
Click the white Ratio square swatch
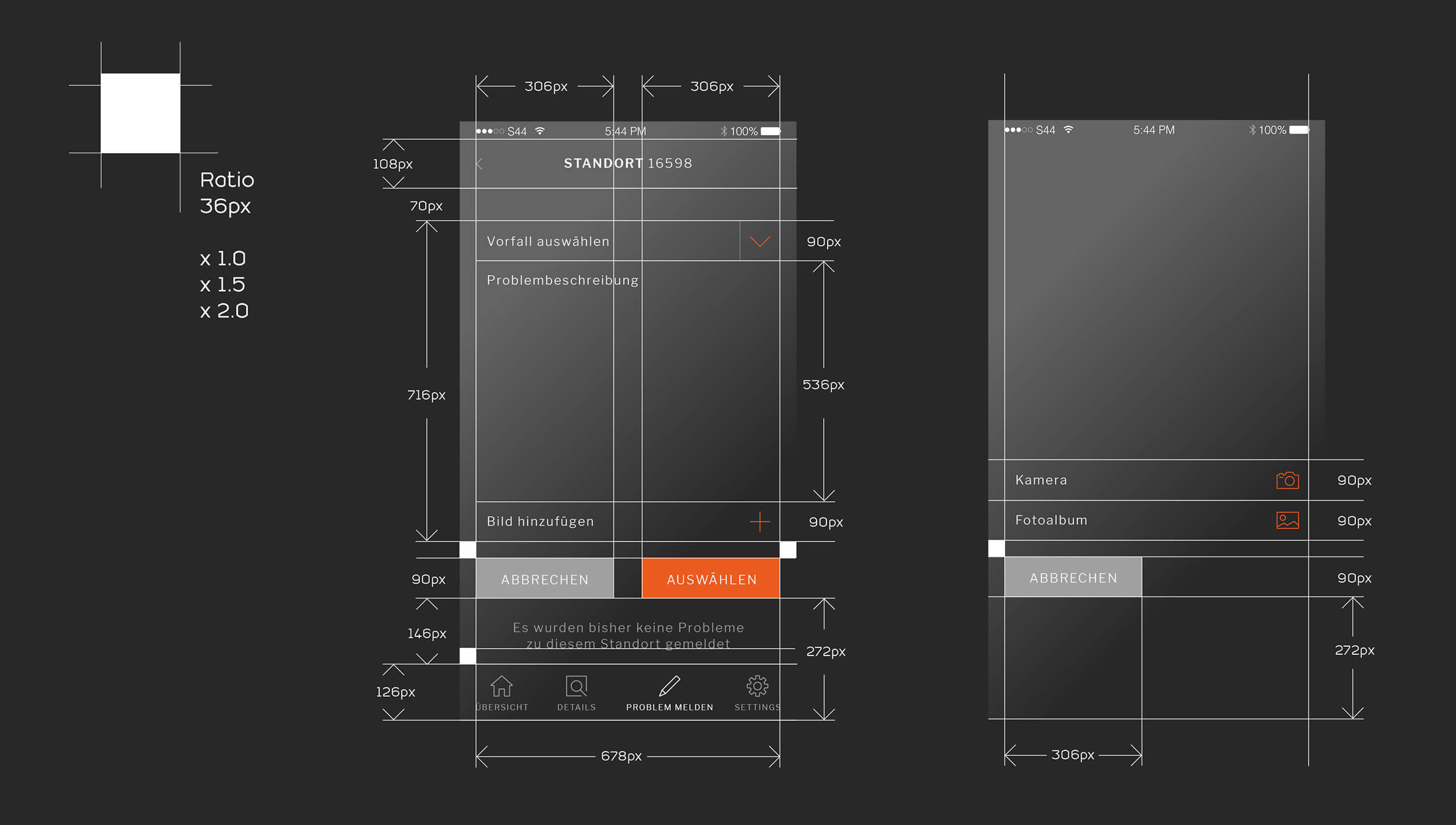pyautogui.click(x=140, y=113)
